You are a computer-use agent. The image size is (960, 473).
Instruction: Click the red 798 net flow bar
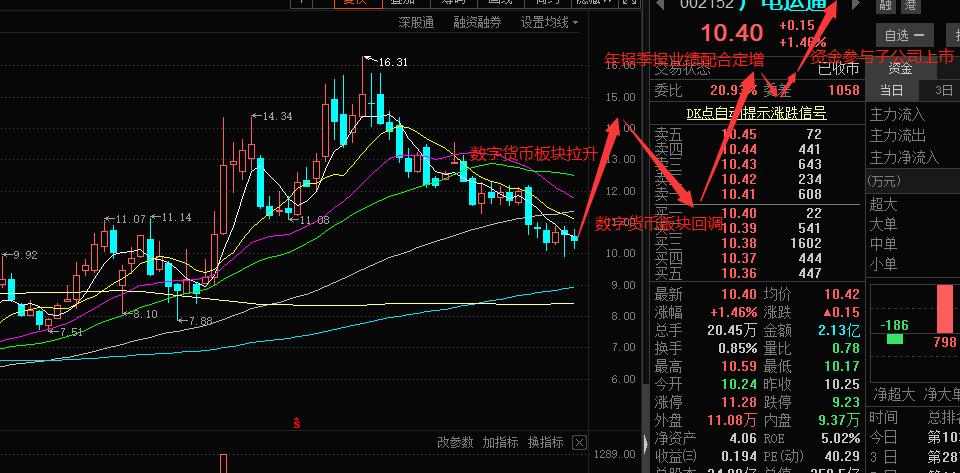point(945,309)
